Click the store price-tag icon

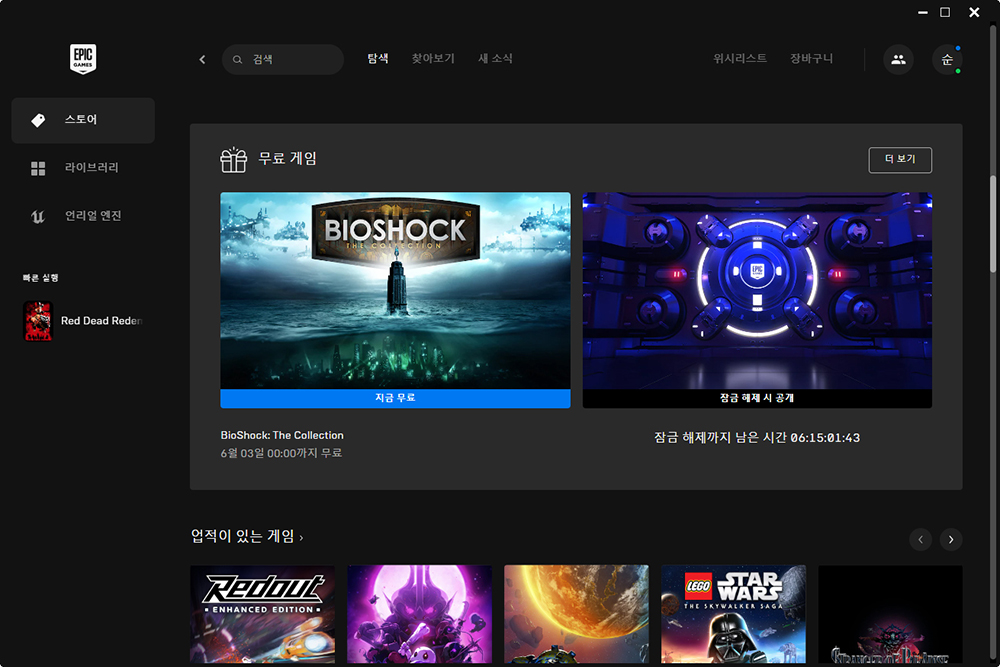coord(38,120)
